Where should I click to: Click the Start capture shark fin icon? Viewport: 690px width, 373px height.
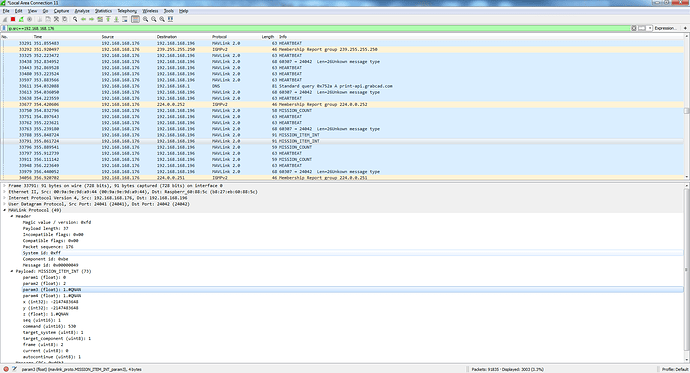pos(5,19)
